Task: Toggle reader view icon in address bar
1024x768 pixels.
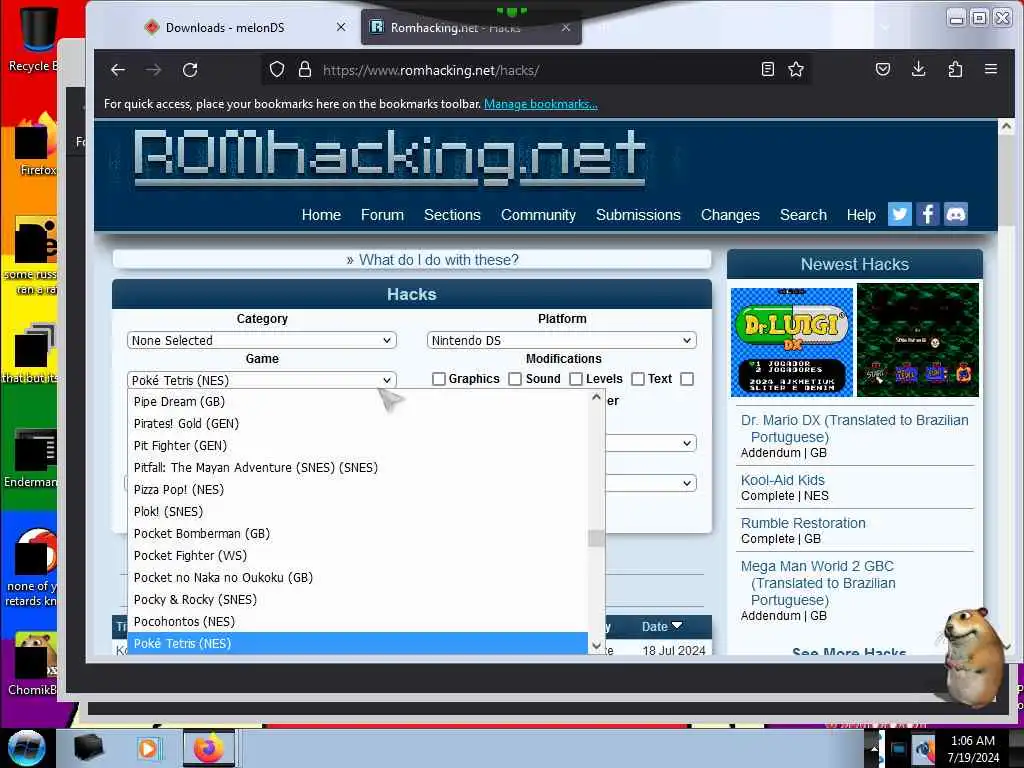Action: (768, 69)
